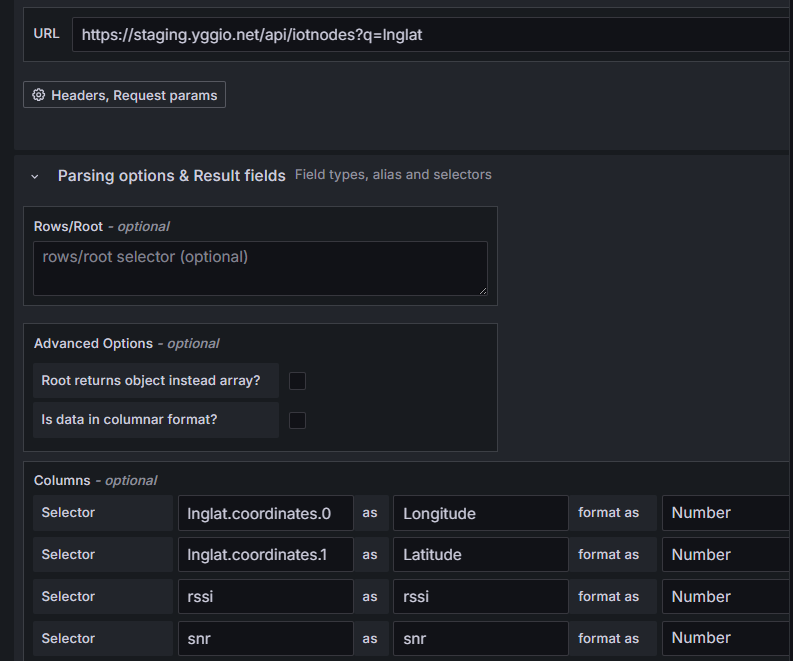Edit the rssi selector input
793x661 pixels.
tap(265, 597)
